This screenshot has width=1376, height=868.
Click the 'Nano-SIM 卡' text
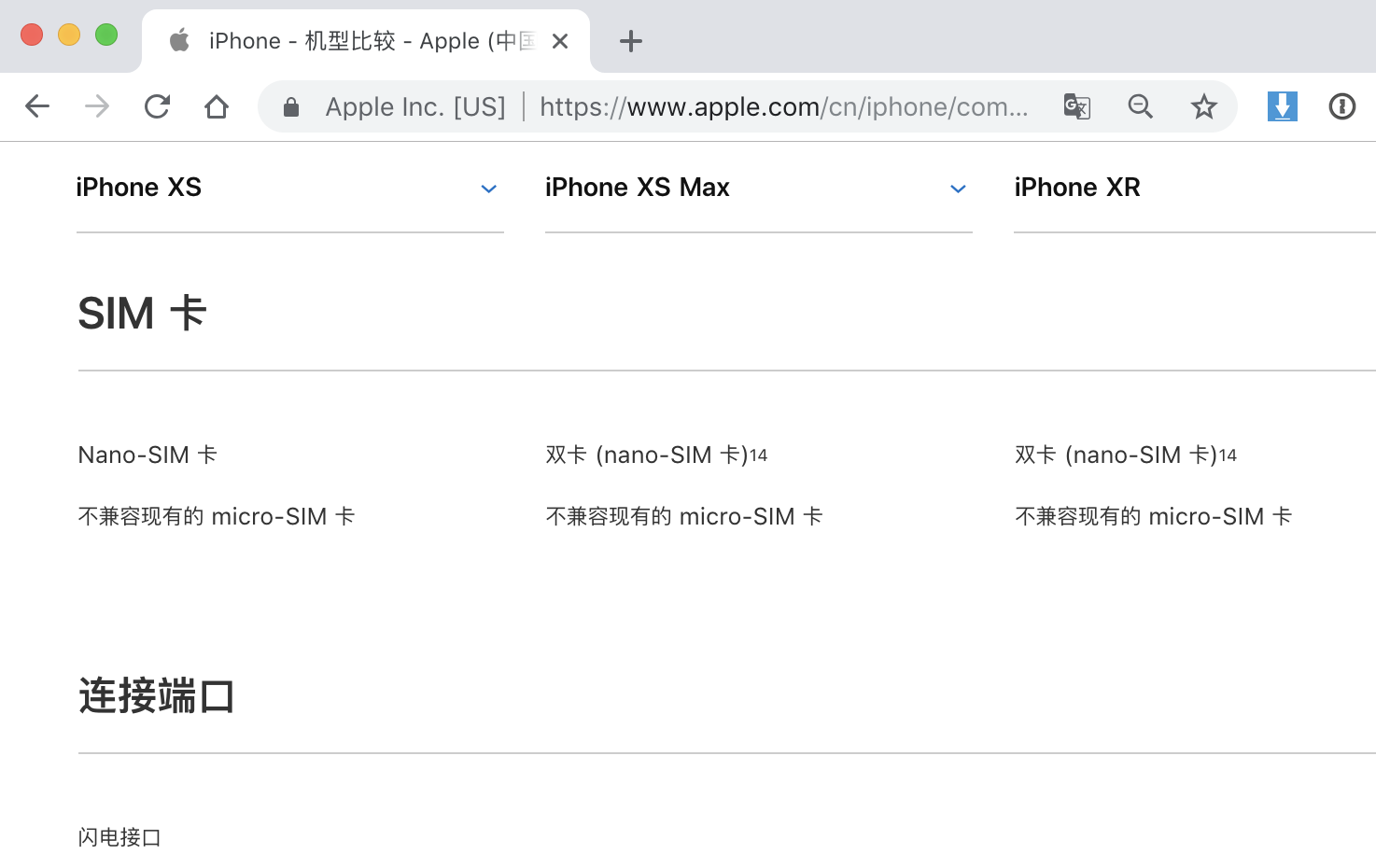coord(147,455)
